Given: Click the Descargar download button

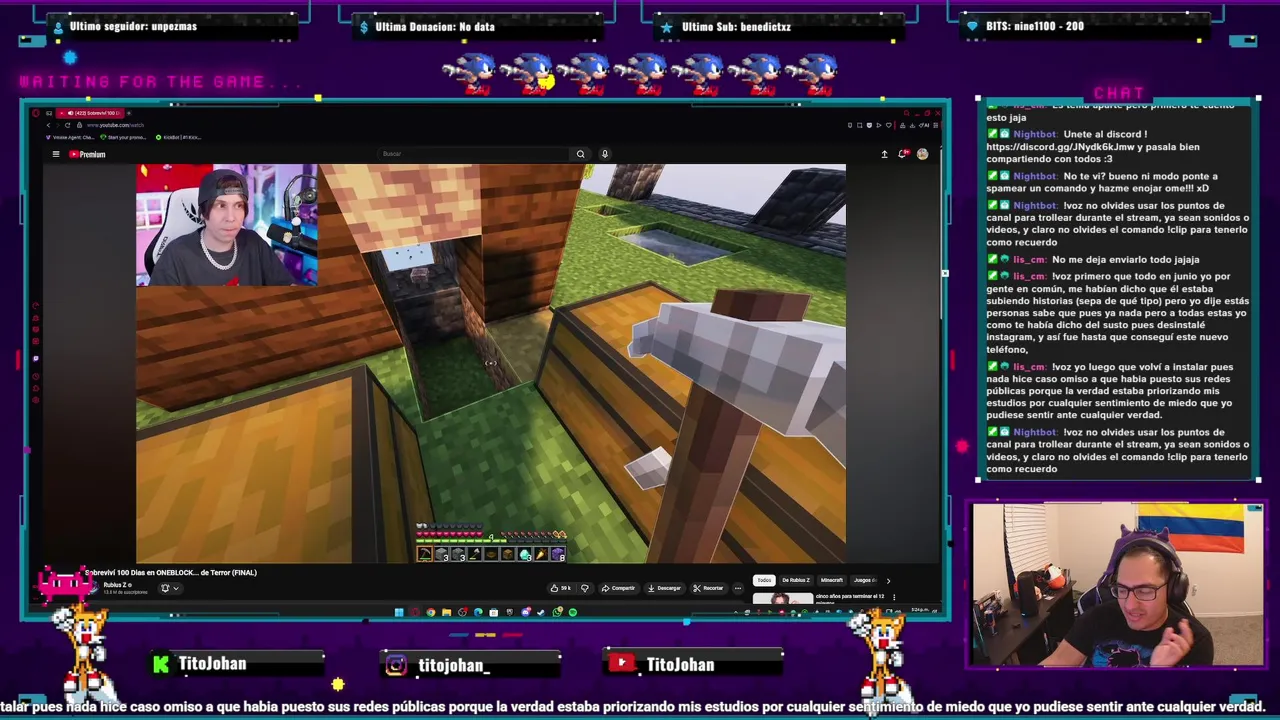Looking at the screenshot, I should click(665, 588).
